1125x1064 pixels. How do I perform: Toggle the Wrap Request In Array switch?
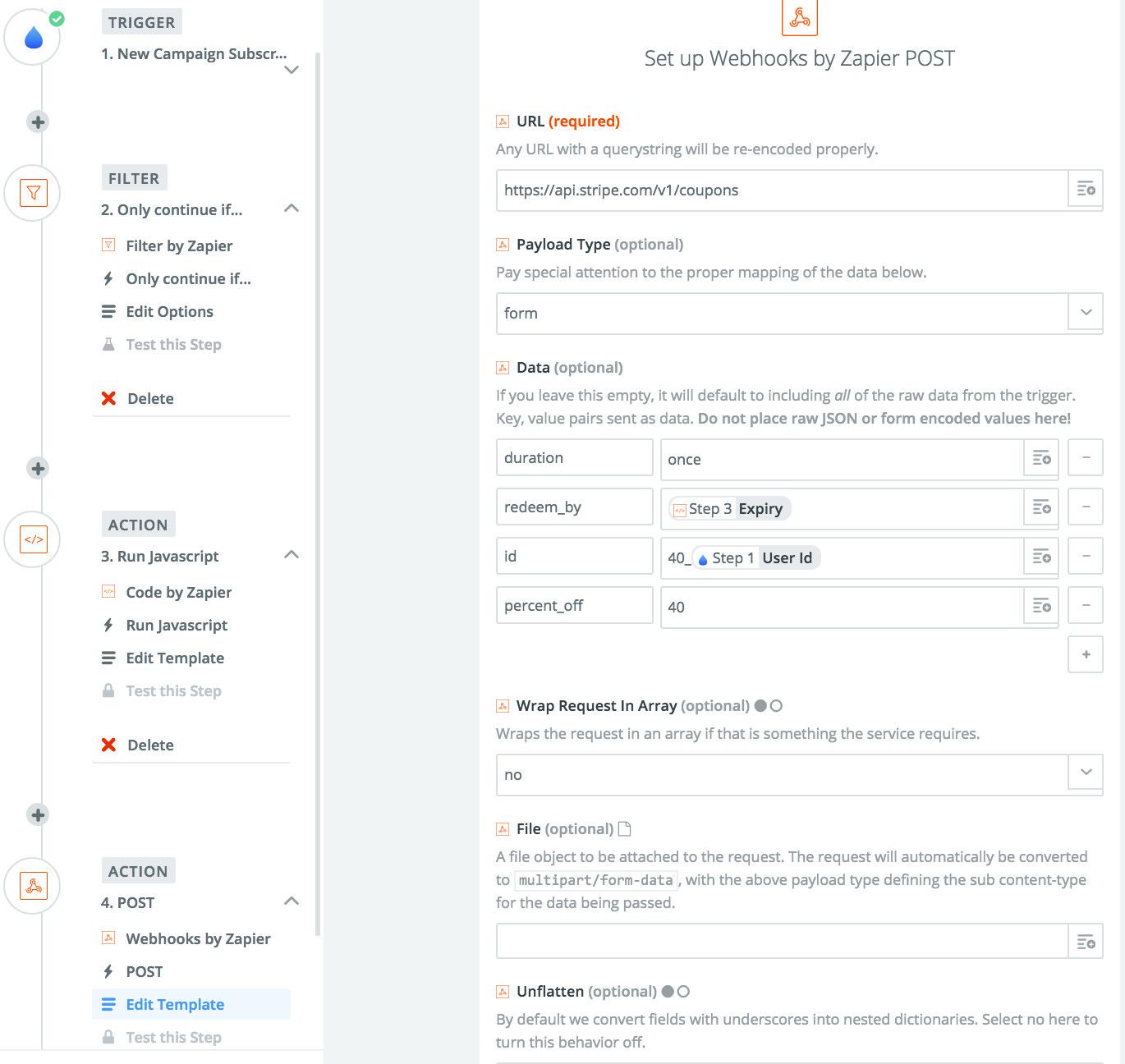(768, 705)
